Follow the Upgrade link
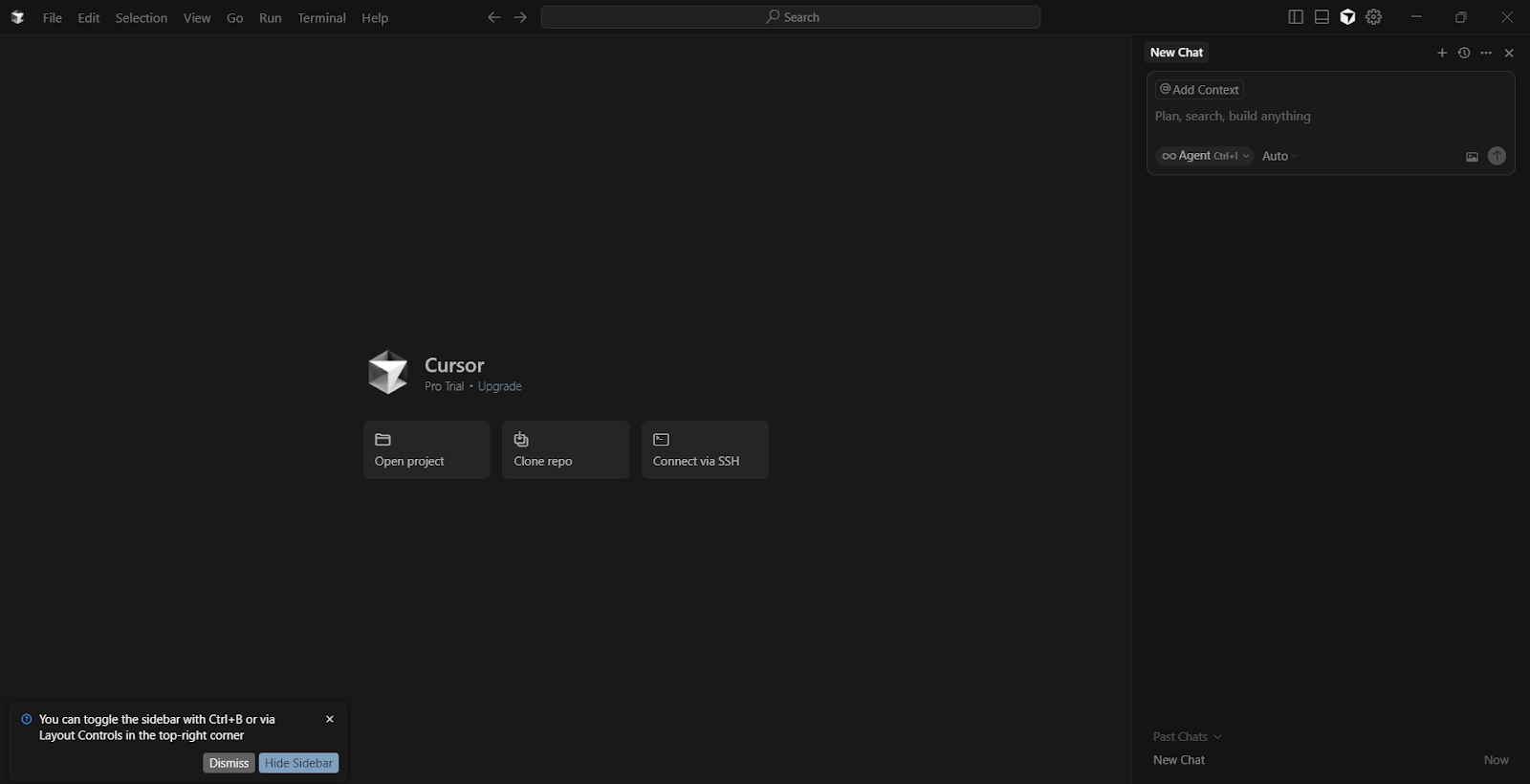Screen dimensions: 1530x784 coord(499,386)
